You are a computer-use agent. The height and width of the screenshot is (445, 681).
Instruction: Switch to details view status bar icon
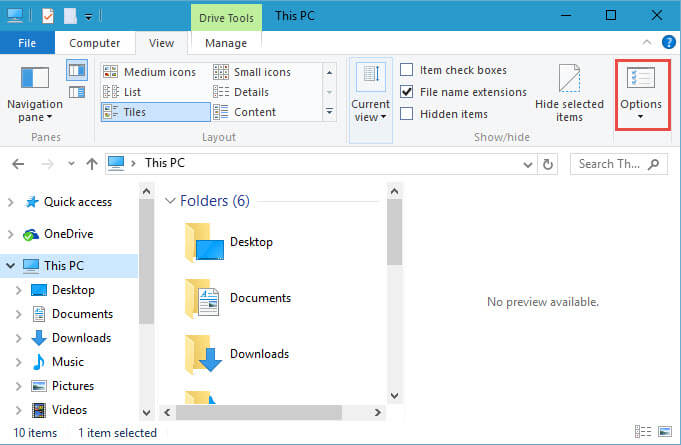643,432
